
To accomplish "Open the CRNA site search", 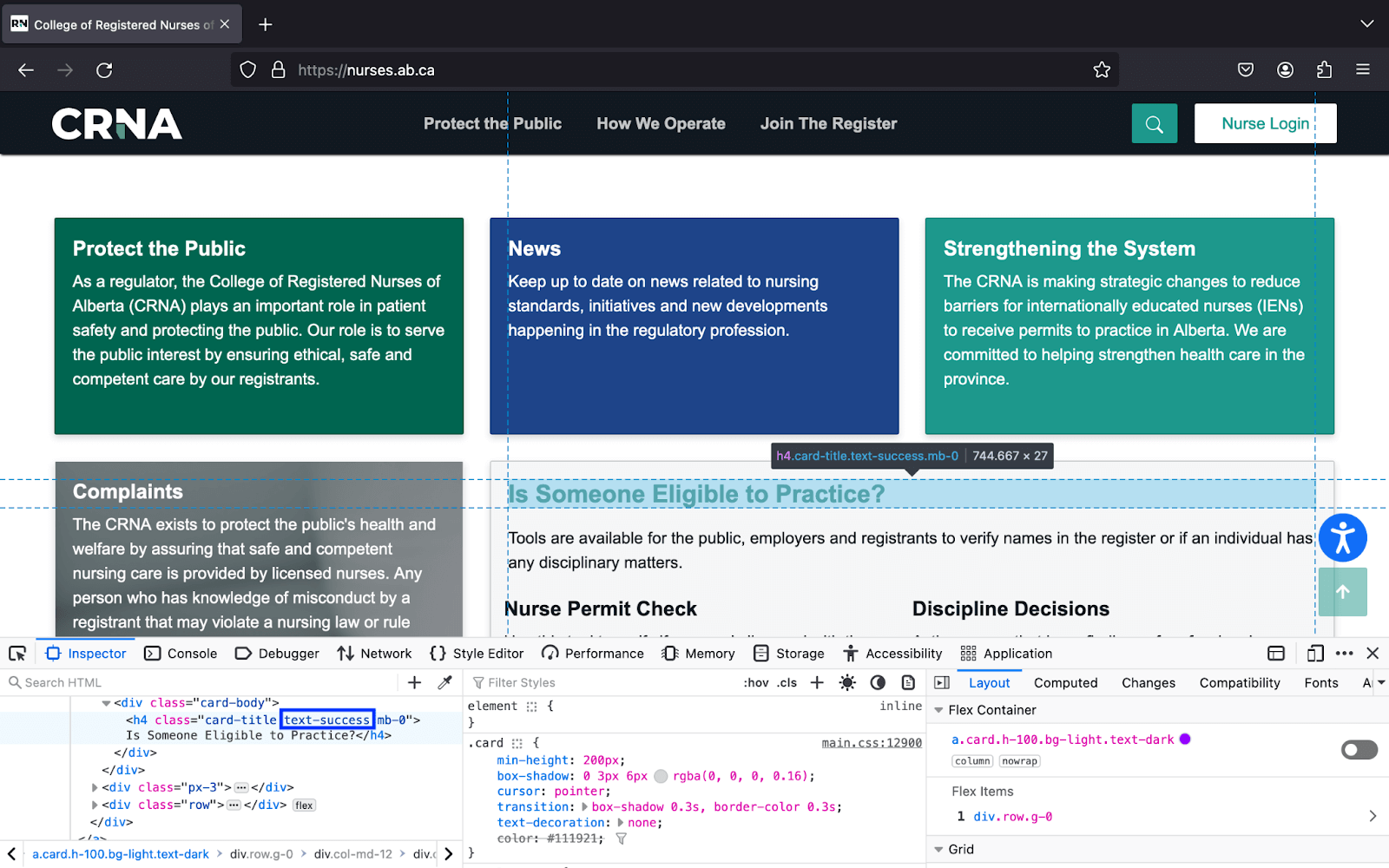I will [1155, 124].
